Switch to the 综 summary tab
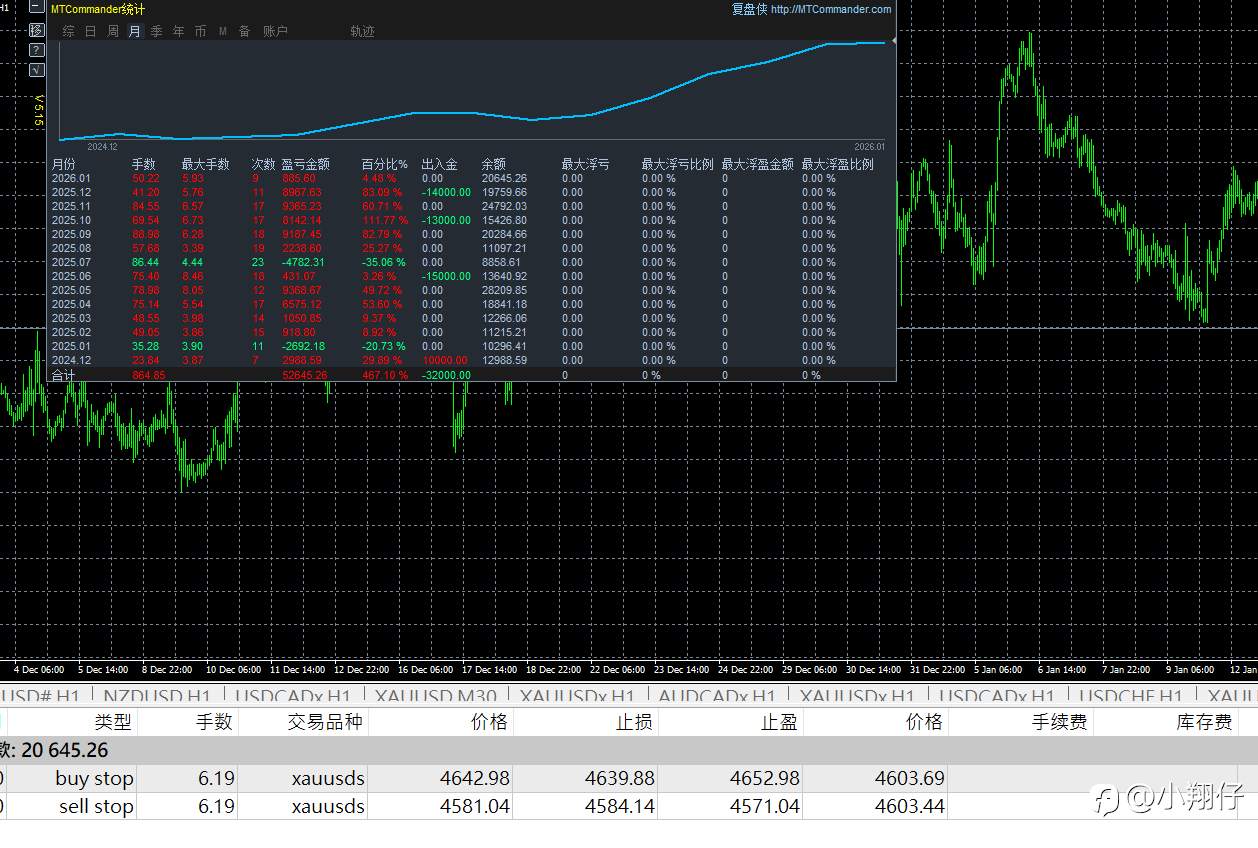The image size is (1258, 848). pos(69,31)
